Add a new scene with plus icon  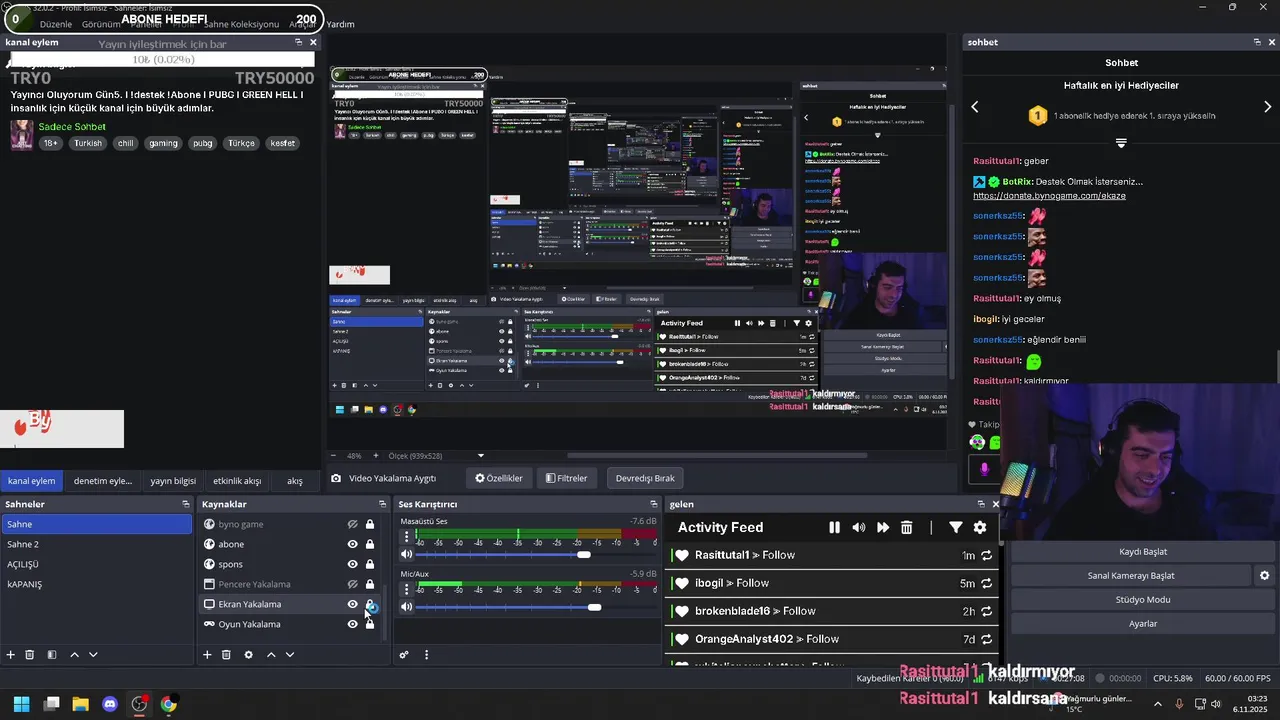[11, 655]
